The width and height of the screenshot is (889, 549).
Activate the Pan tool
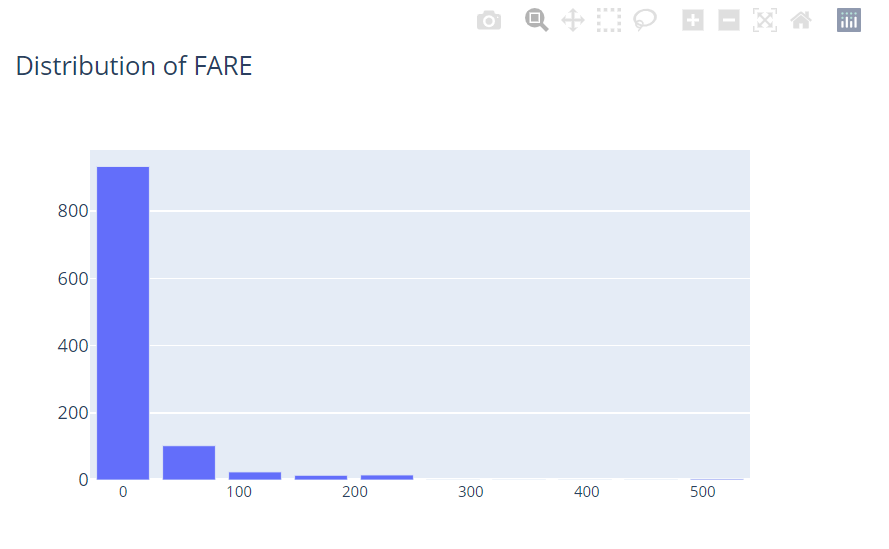pos(573,20)
